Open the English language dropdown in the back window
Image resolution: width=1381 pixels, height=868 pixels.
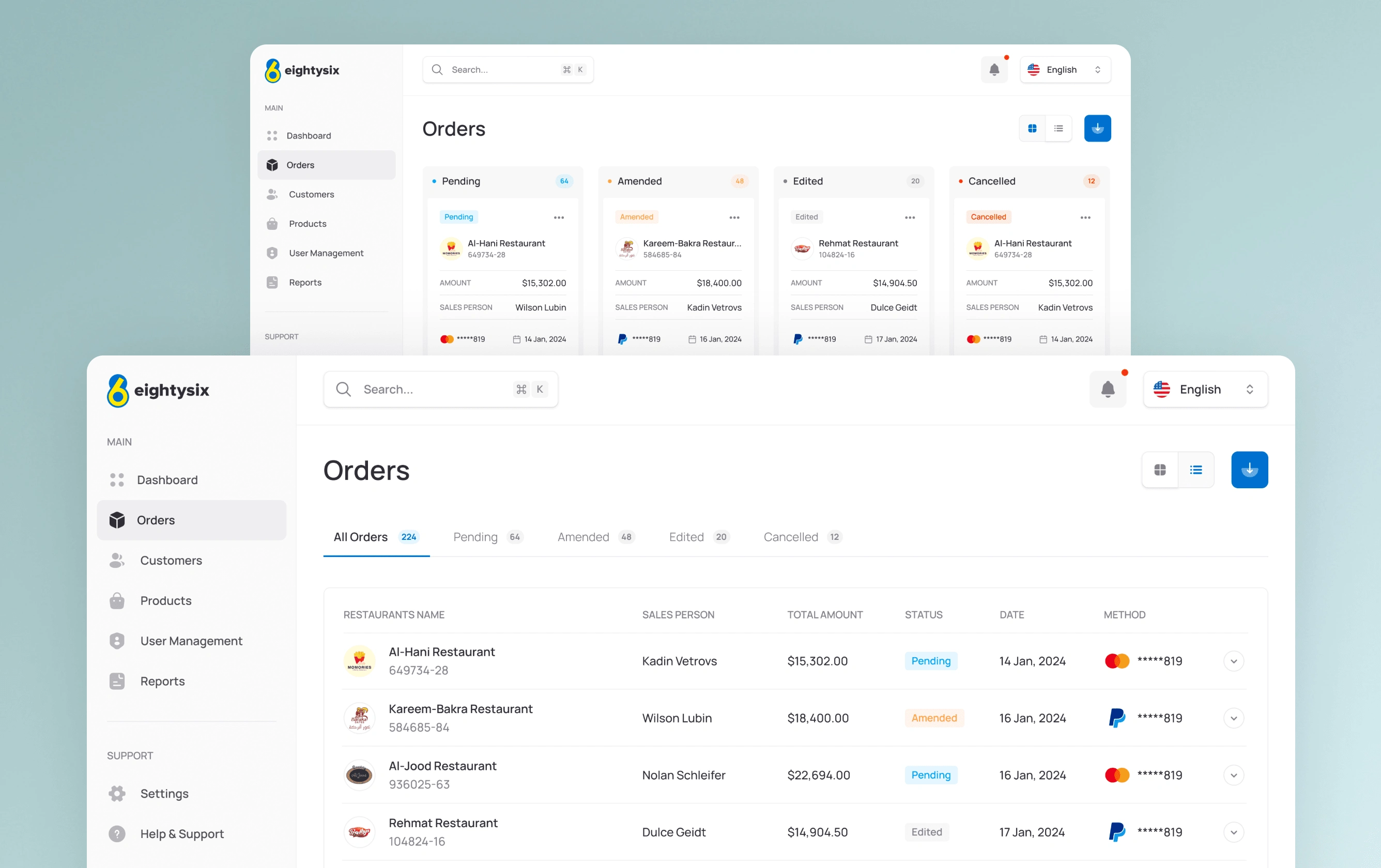(x=1065, y=70)
